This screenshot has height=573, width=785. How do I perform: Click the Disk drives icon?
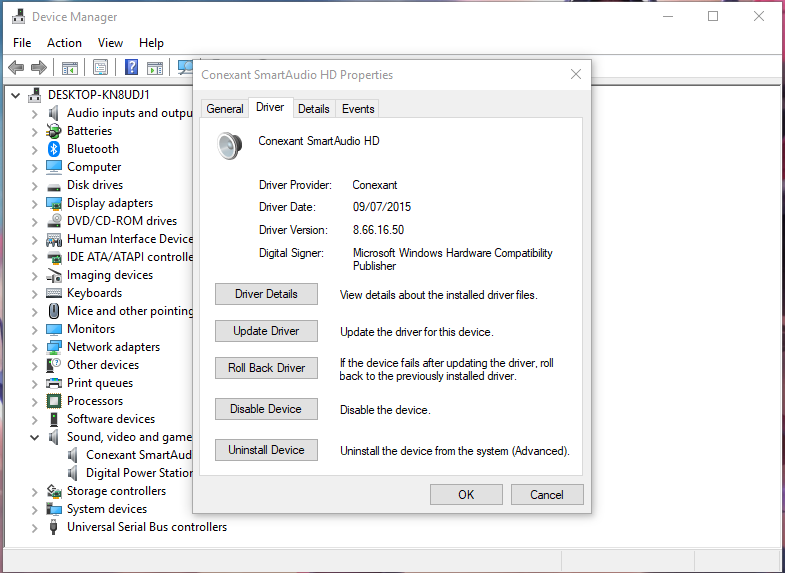[54, 187]
